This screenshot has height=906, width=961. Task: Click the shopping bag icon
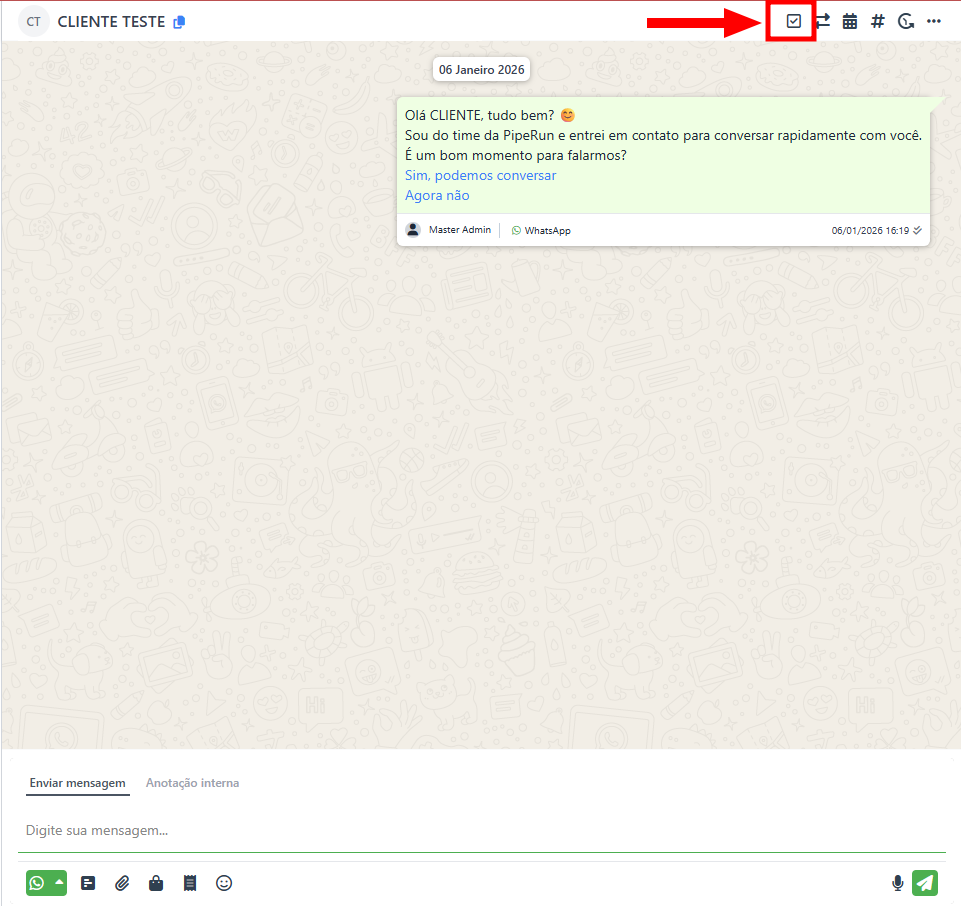tap(156, 883)
